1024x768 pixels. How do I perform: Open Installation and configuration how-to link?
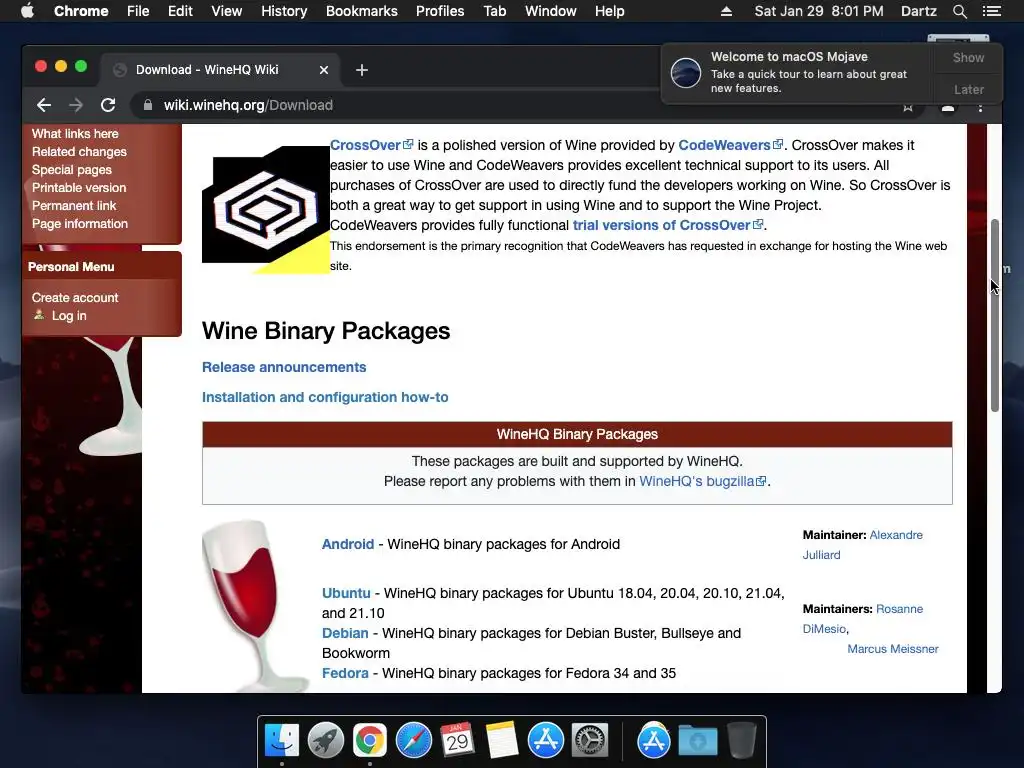[325, 397]
